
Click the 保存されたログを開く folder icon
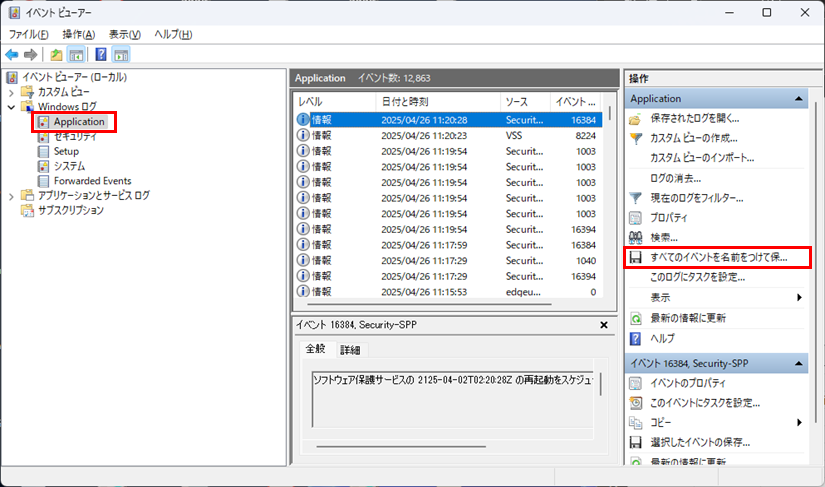(636, 119)
